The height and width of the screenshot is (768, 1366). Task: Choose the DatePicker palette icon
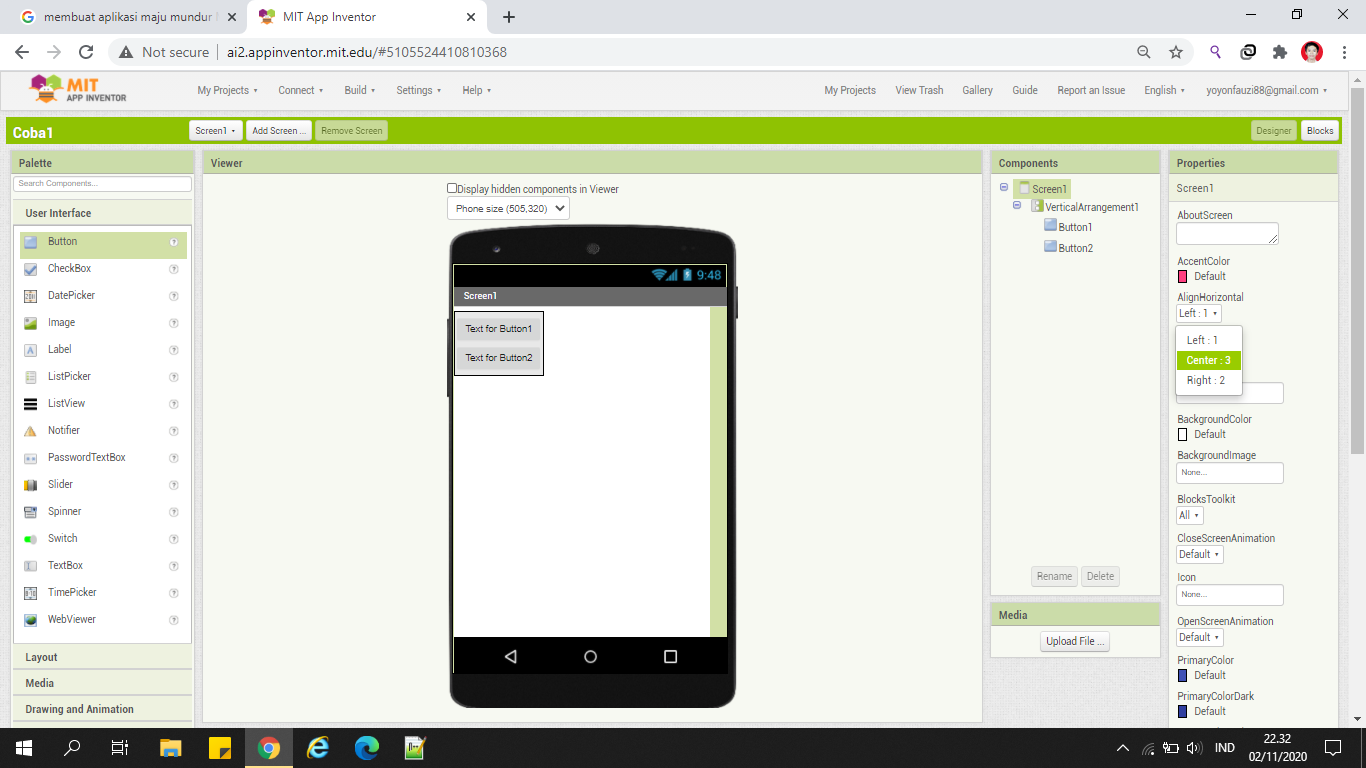click(31, 296)
